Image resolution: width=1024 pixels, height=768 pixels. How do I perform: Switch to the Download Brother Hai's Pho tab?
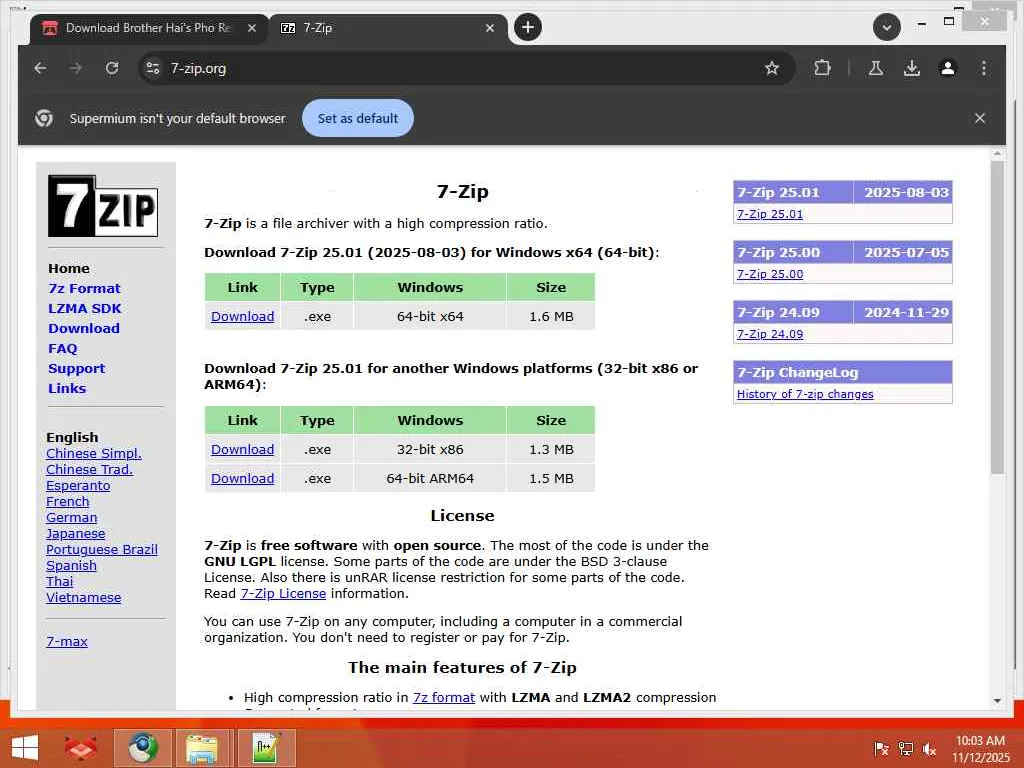(149, 28)
